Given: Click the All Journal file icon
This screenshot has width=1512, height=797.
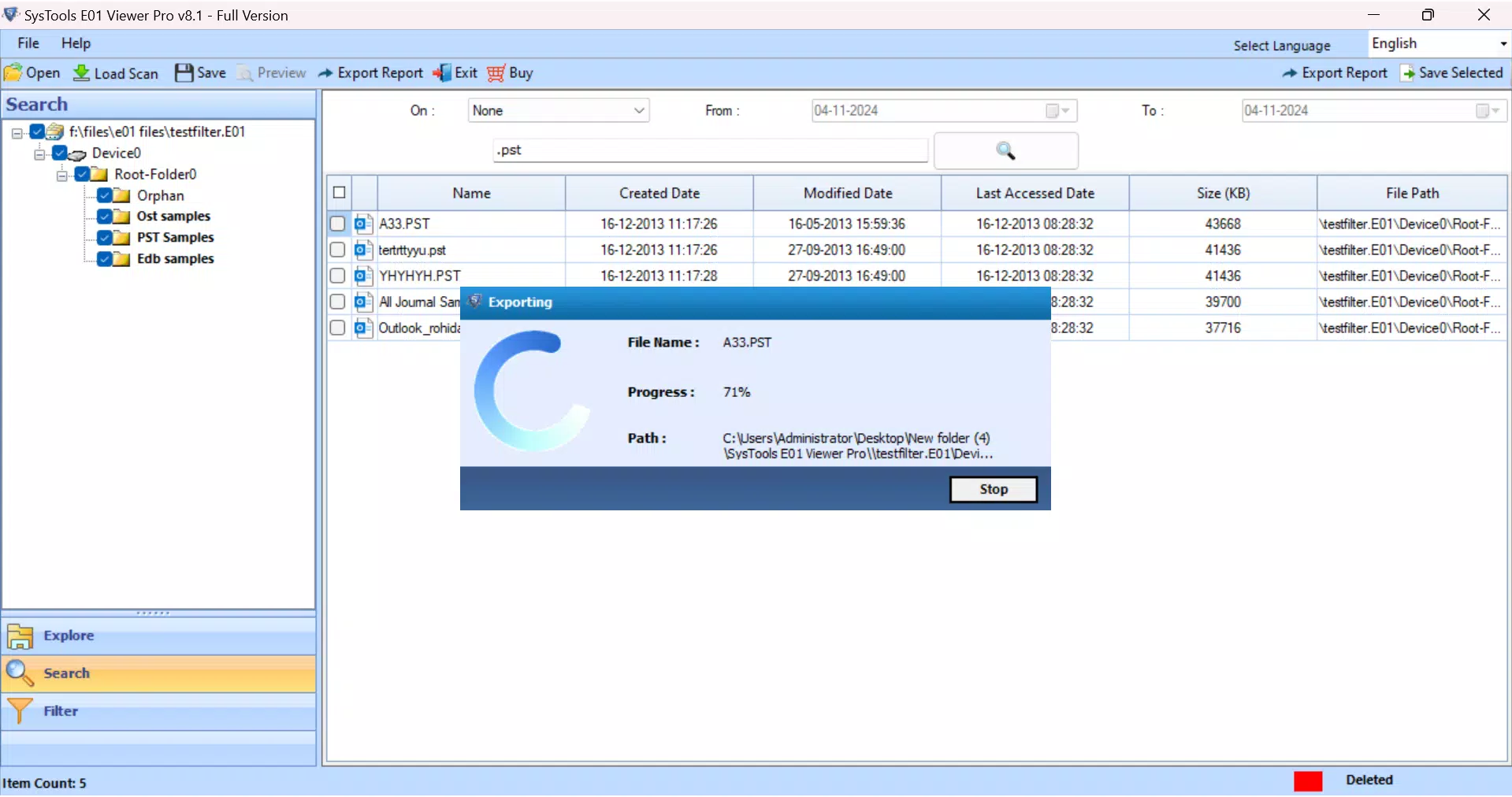Looking at the screenshot, I should tap(363, 302).
